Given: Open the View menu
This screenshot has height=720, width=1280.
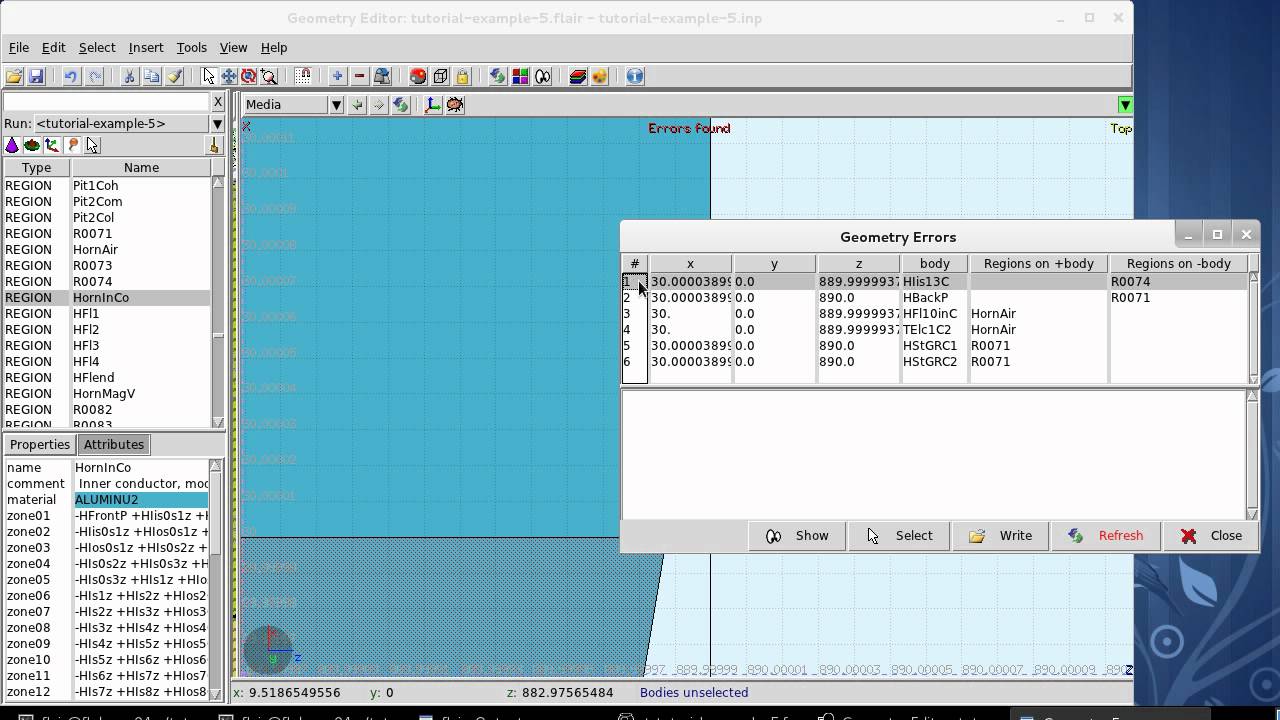Looking at the screenshot, I should (233, 47).
